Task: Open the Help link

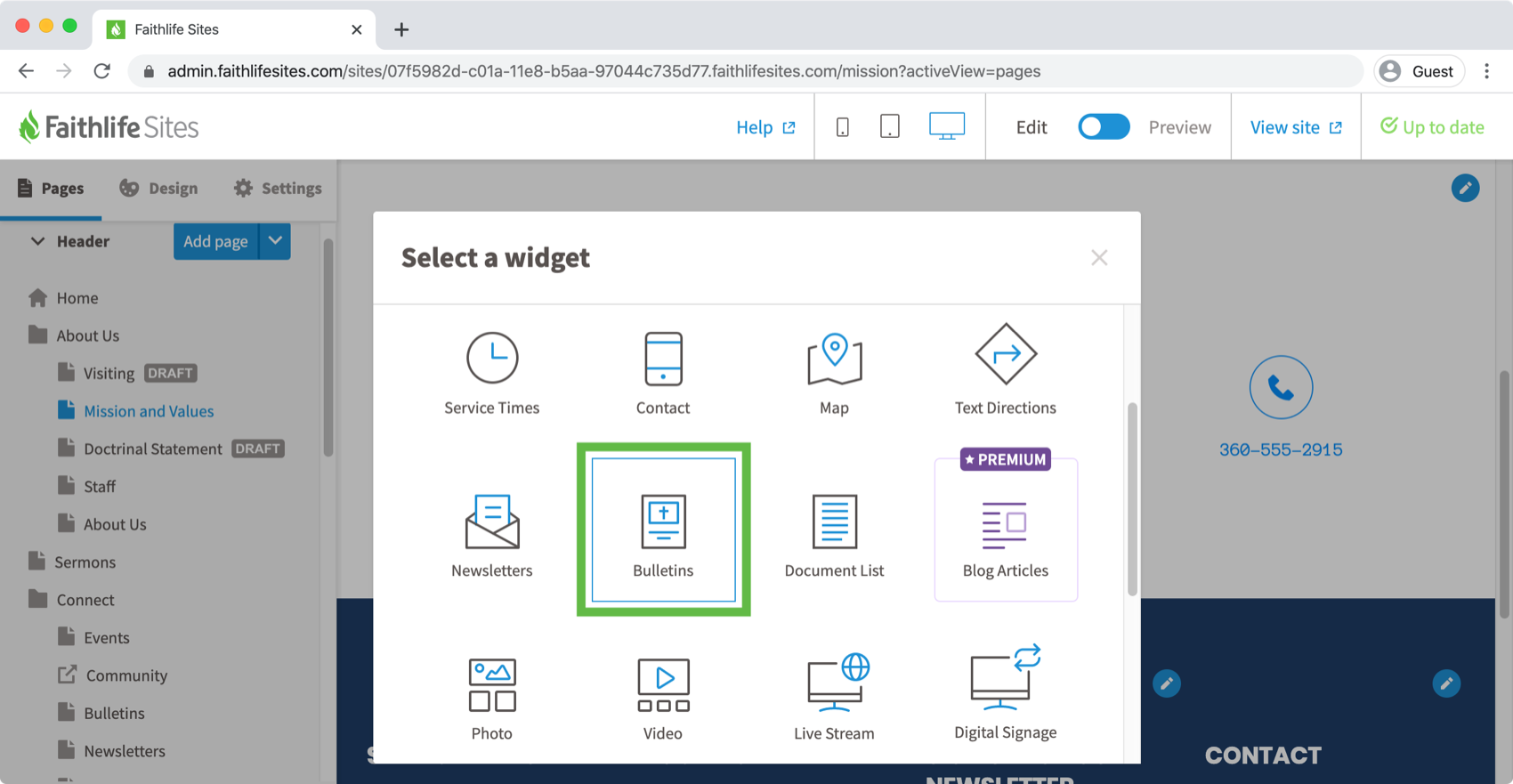Action: click(x=765, y=127)
